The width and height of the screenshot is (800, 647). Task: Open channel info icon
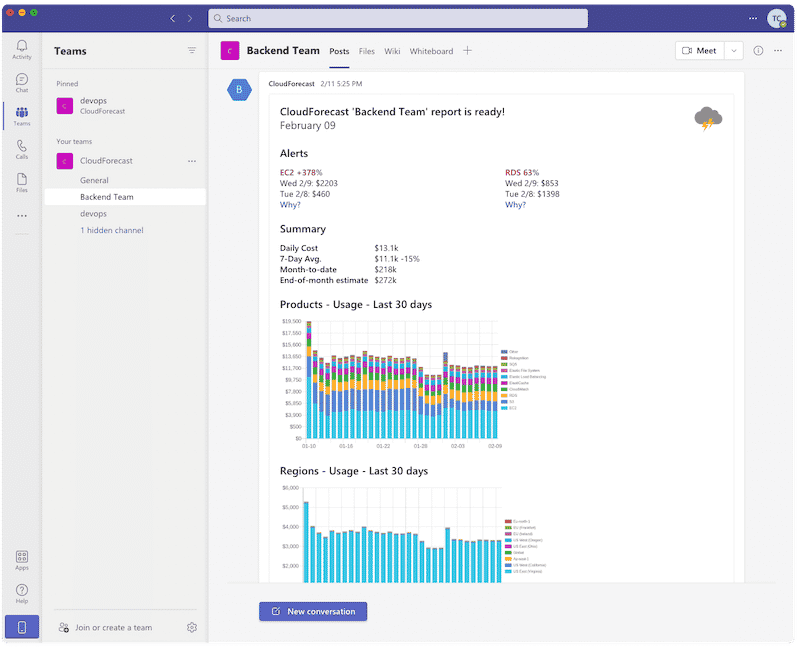(x=758, y=51)
